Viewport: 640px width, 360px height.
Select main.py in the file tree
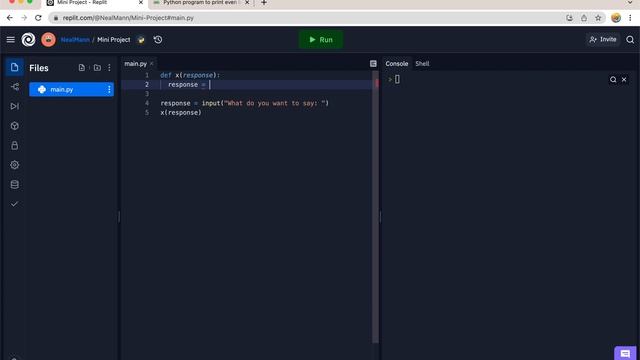pos(71,89)
